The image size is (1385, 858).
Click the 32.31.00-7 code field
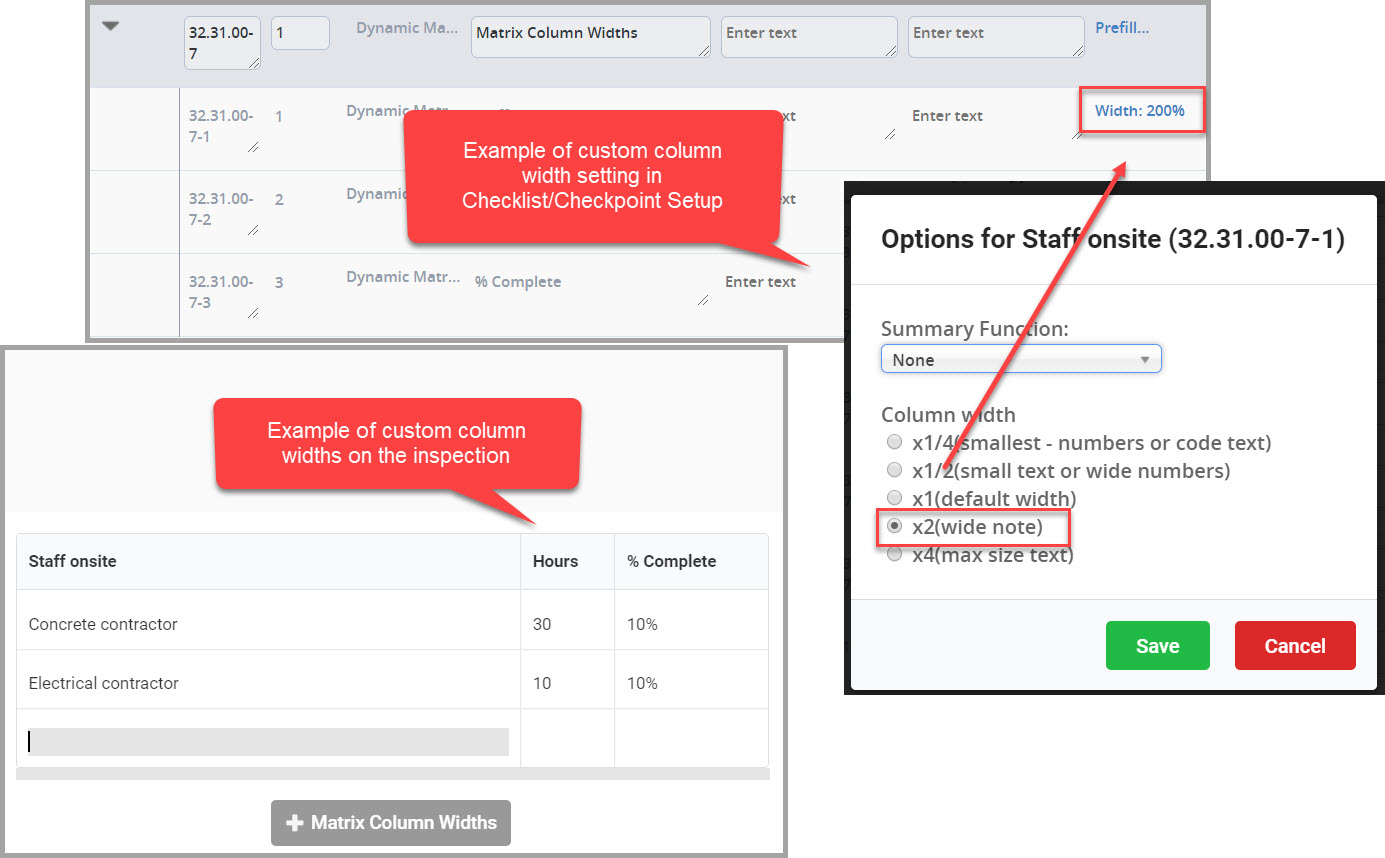pyautogui.click(x=222, y=43)
